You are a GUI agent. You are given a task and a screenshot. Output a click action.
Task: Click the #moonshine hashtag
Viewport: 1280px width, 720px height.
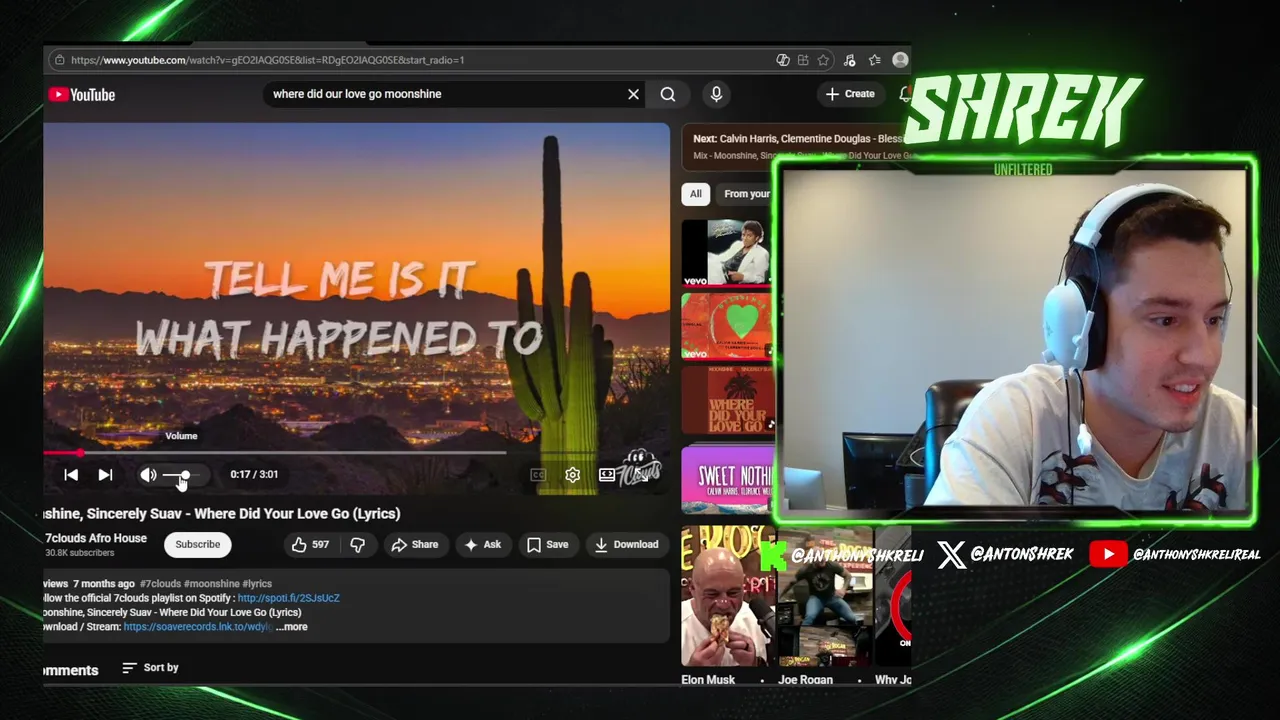click(x=212, y=584)
